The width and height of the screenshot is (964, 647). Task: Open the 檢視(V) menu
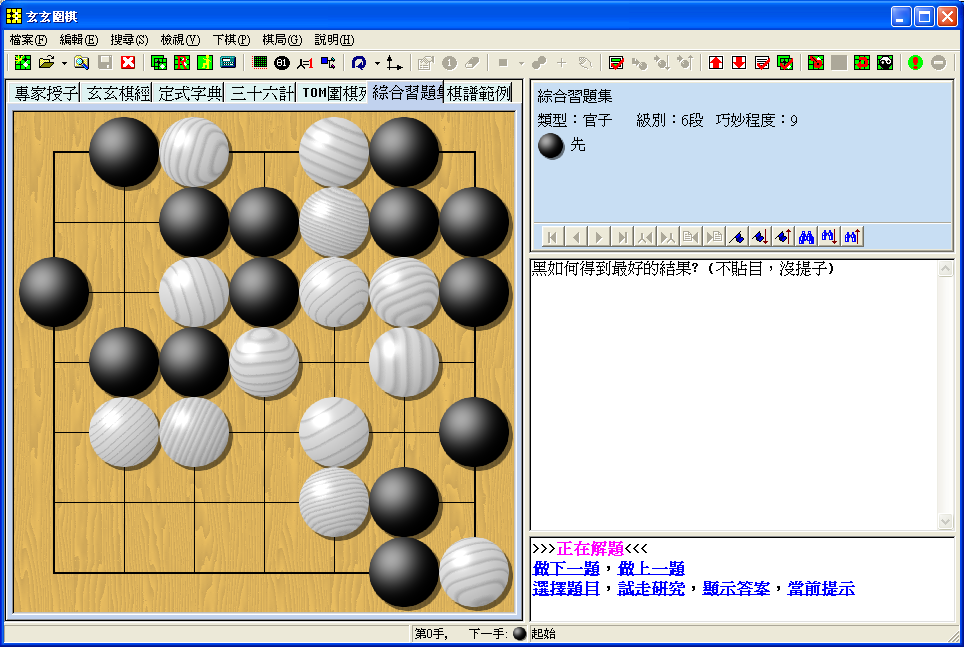pos(180,40)
